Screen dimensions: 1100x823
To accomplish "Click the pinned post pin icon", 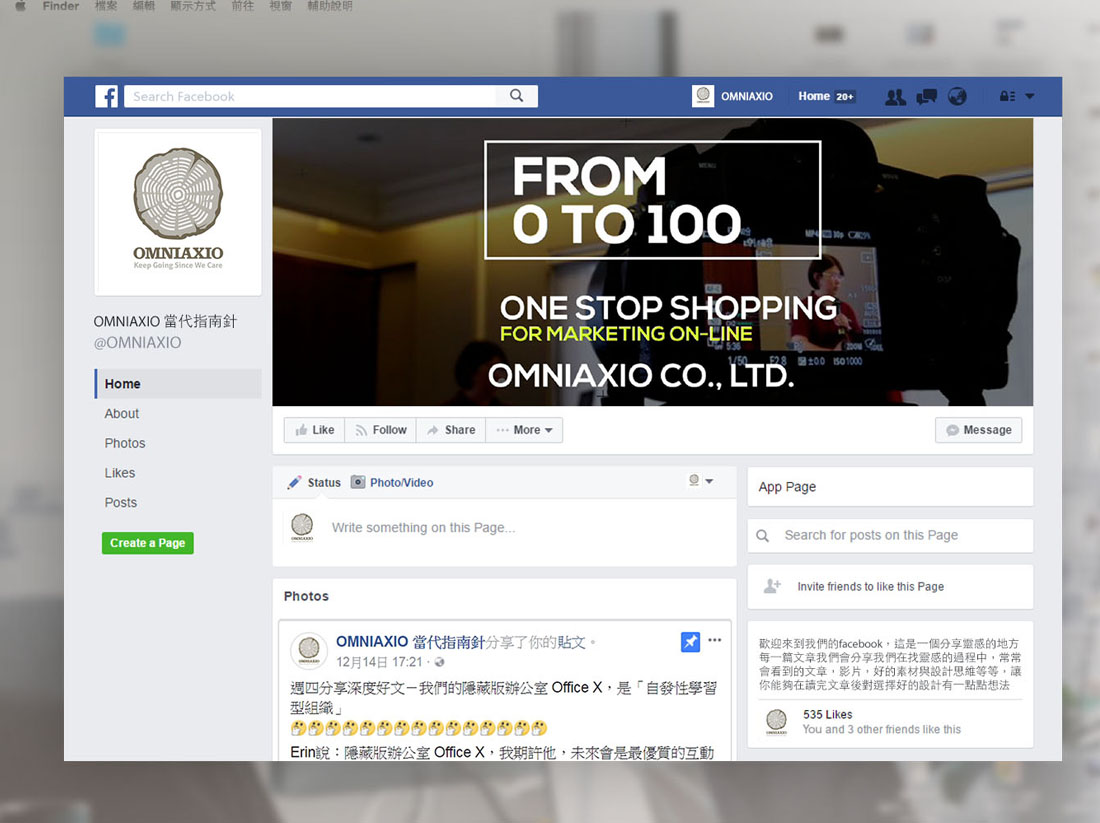I will click(690, 641).
